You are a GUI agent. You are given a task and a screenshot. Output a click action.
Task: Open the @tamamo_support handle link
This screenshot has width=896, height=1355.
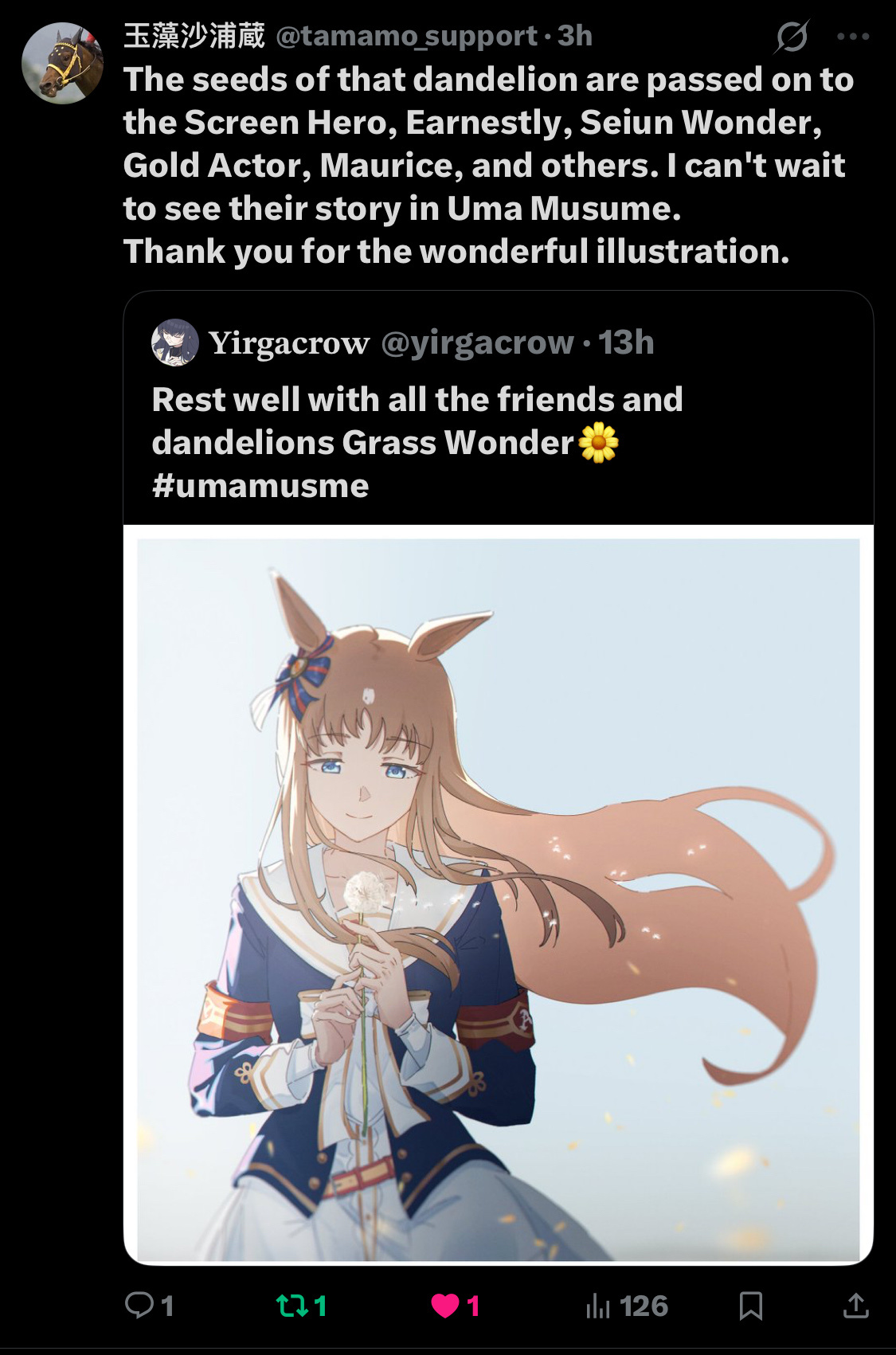[406, 36]
